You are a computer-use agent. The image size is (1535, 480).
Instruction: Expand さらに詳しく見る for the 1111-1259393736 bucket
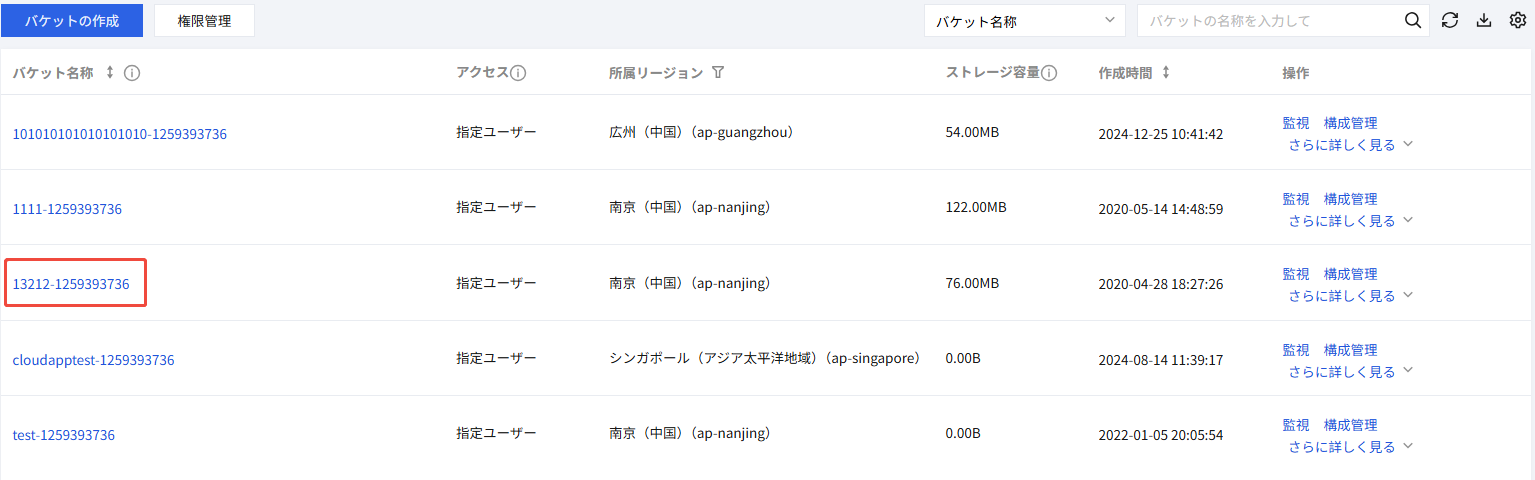(1349, 220)
